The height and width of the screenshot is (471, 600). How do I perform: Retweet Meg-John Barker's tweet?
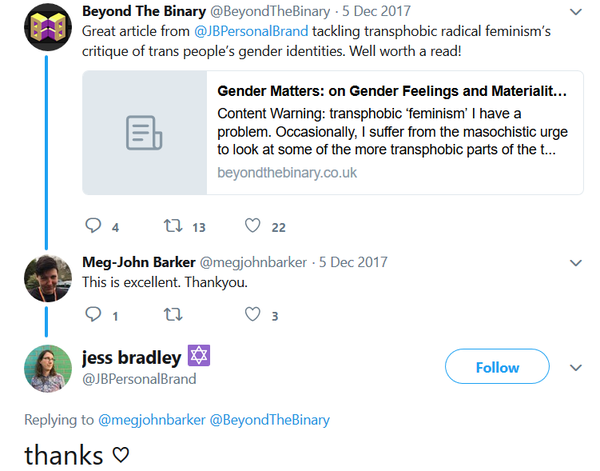click(x=173, y=315)
